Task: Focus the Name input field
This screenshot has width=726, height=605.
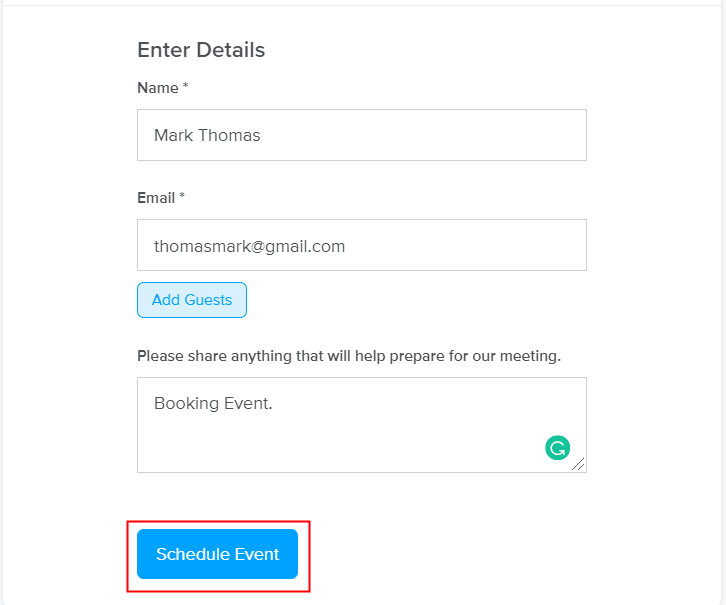Action: pyautogui.click(x=361, y=135)
